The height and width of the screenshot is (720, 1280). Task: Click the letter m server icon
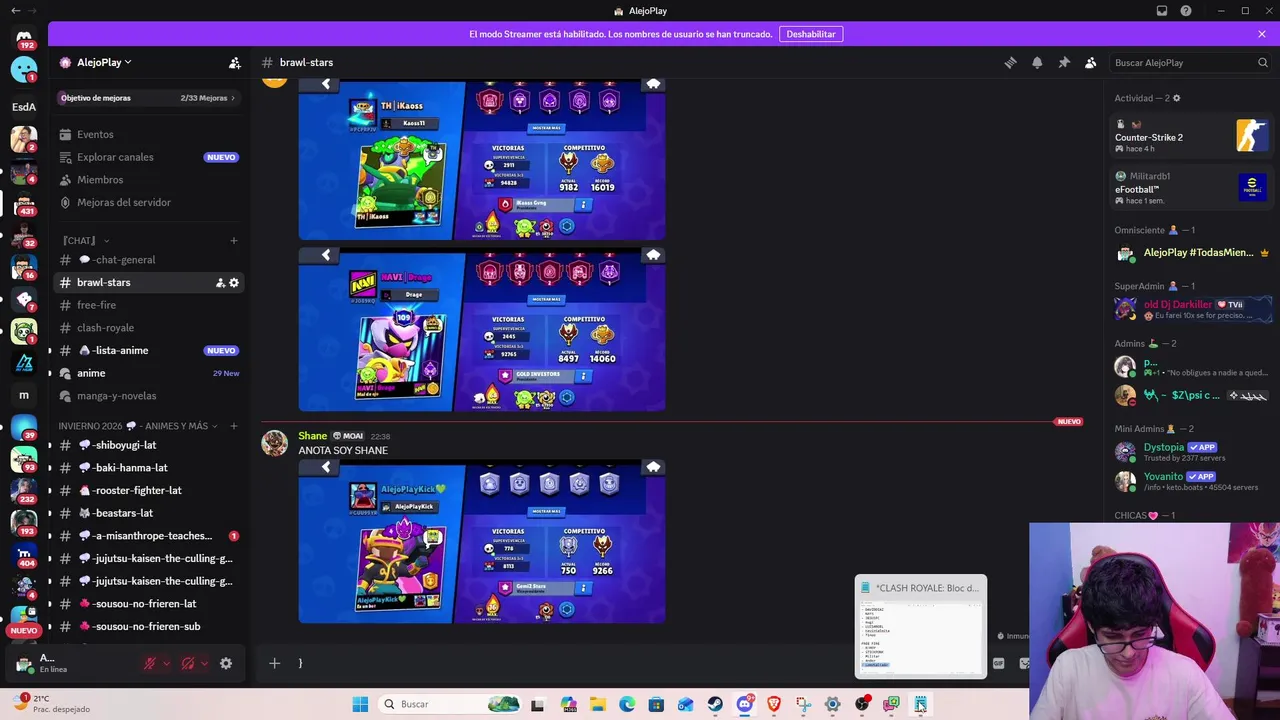coord(24,395)
